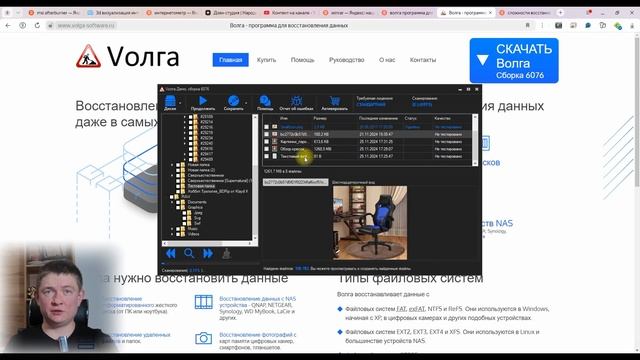Click the camera photo recovery icon
Screen dimensions: 640x360
203,338
